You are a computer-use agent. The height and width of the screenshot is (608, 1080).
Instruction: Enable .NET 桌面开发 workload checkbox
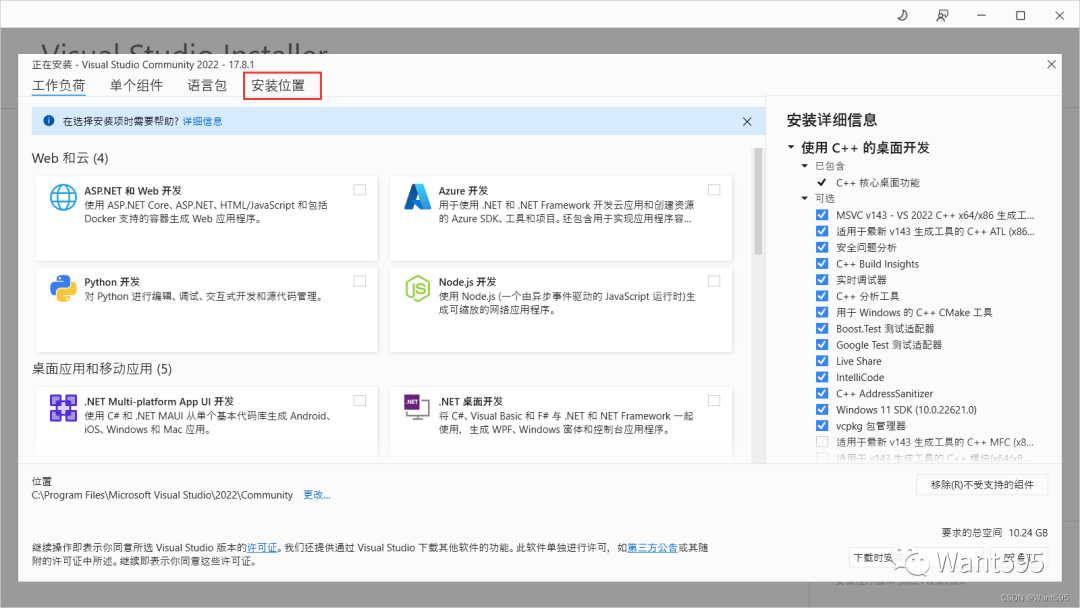click(x=714, y=401)
